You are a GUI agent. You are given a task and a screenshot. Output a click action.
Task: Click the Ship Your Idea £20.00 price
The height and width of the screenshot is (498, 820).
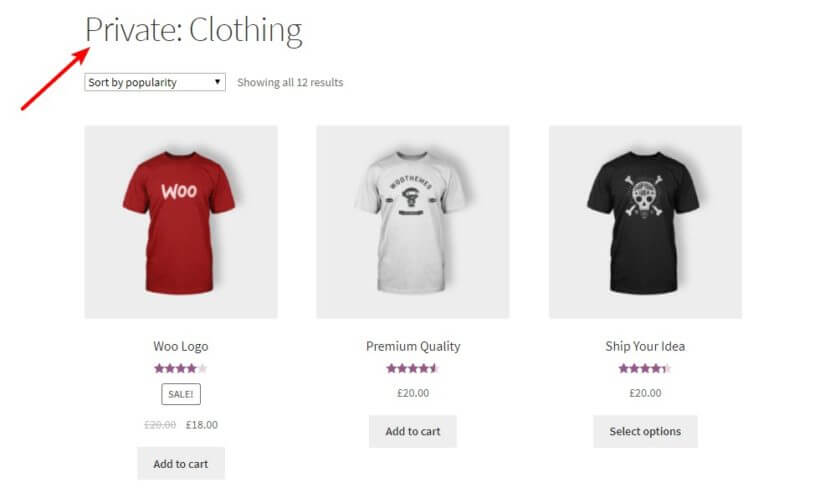tap(645, 393)
